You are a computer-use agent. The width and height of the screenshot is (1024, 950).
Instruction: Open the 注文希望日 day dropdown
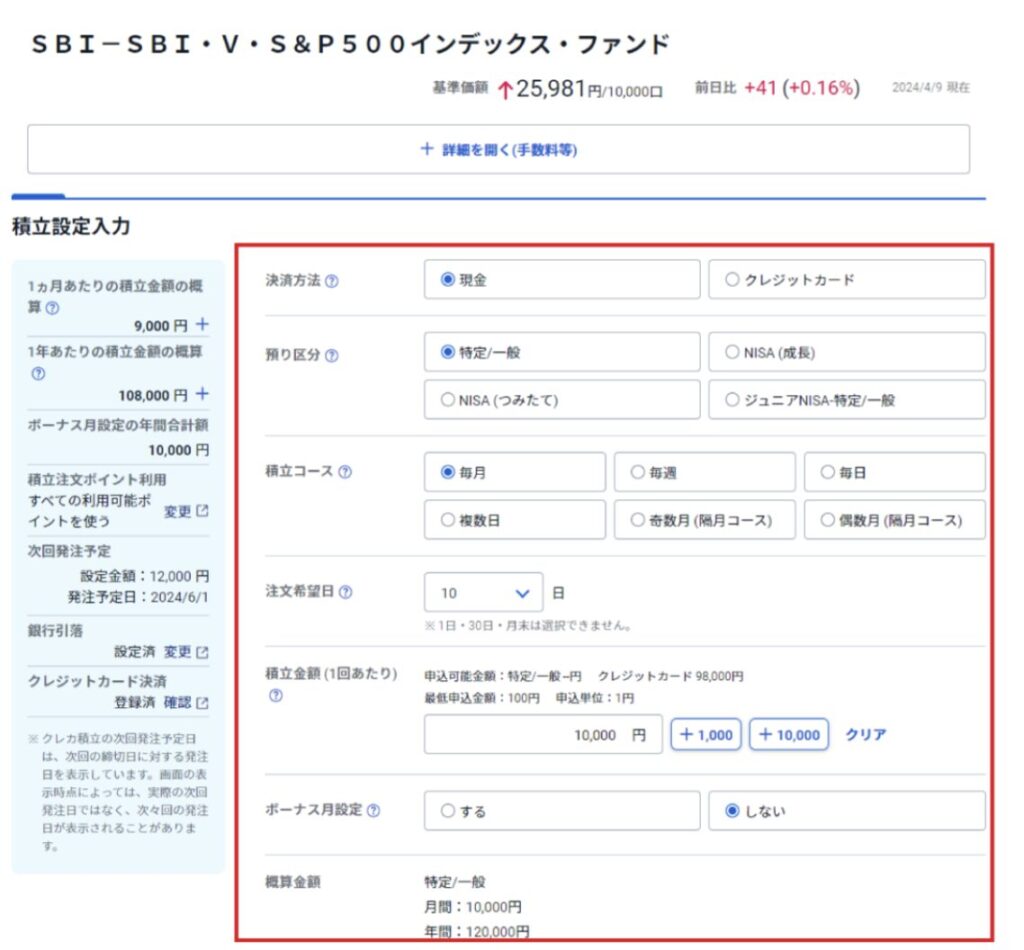pyautogui.click(x=483, y=593)
